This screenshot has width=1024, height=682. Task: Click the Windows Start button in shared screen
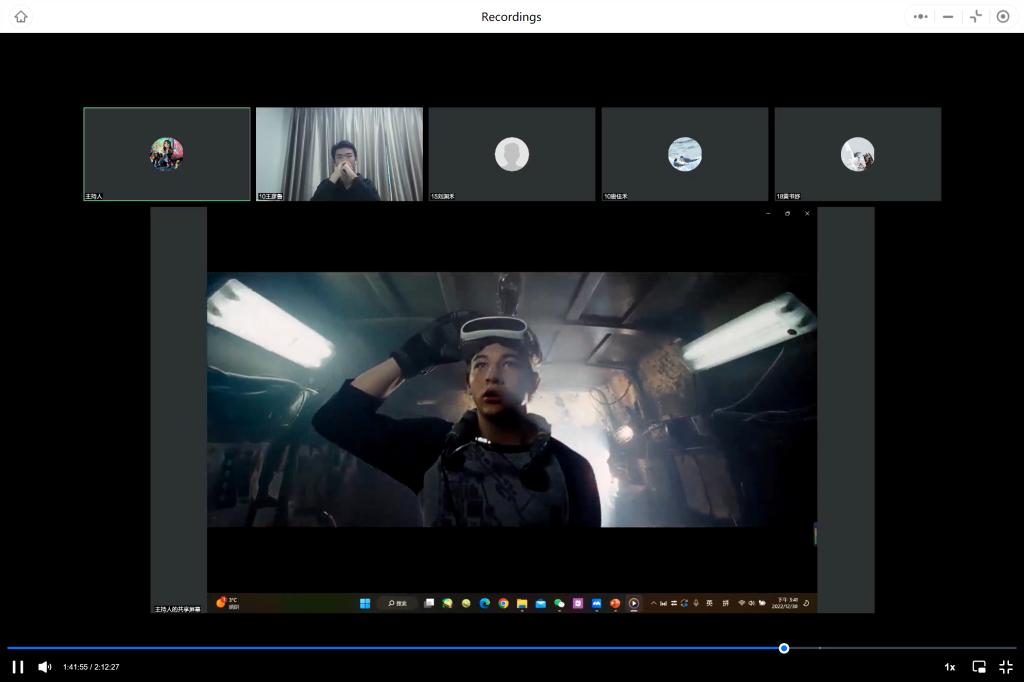365,603
